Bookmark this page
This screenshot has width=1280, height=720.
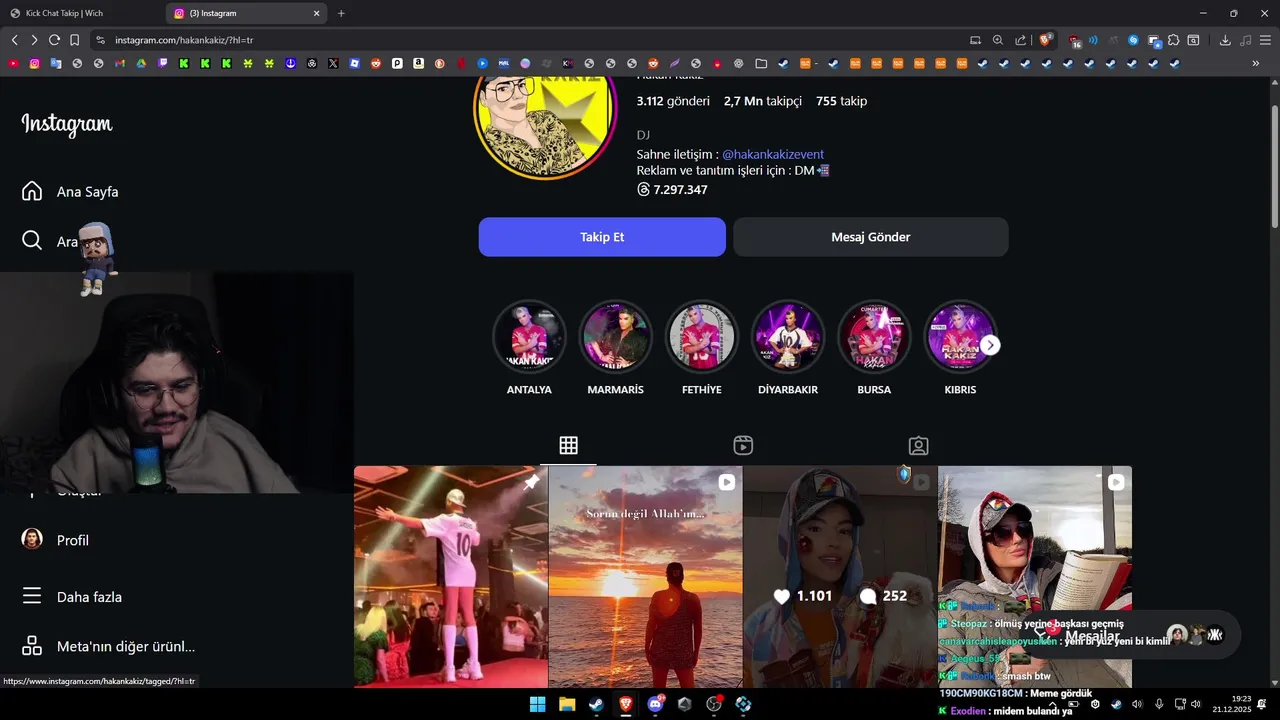point(74,40)
